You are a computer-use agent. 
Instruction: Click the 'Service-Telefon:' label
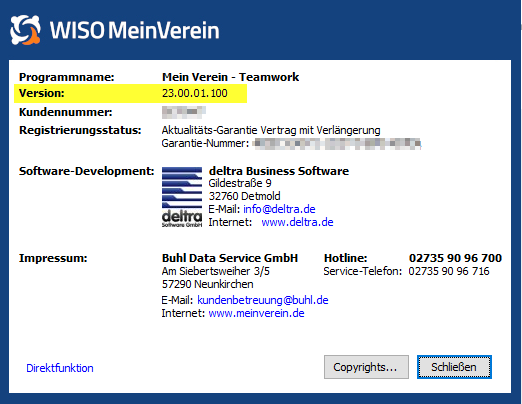363,271
